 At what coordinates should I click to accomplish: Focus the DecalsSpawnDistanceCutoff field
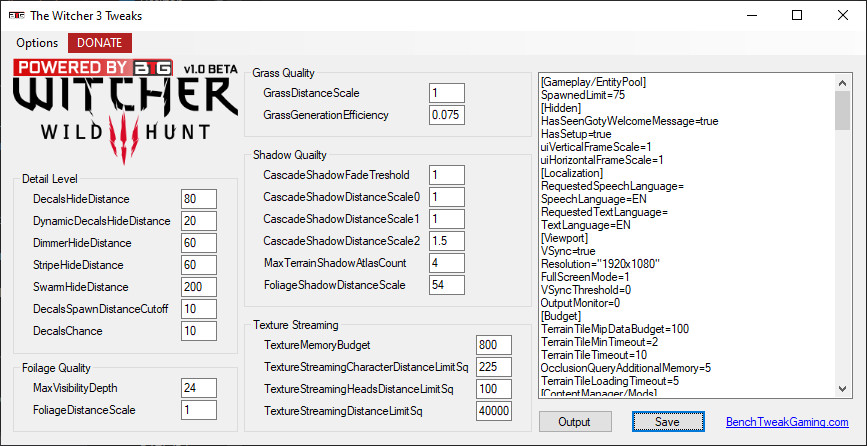click(x=199, y=309)
